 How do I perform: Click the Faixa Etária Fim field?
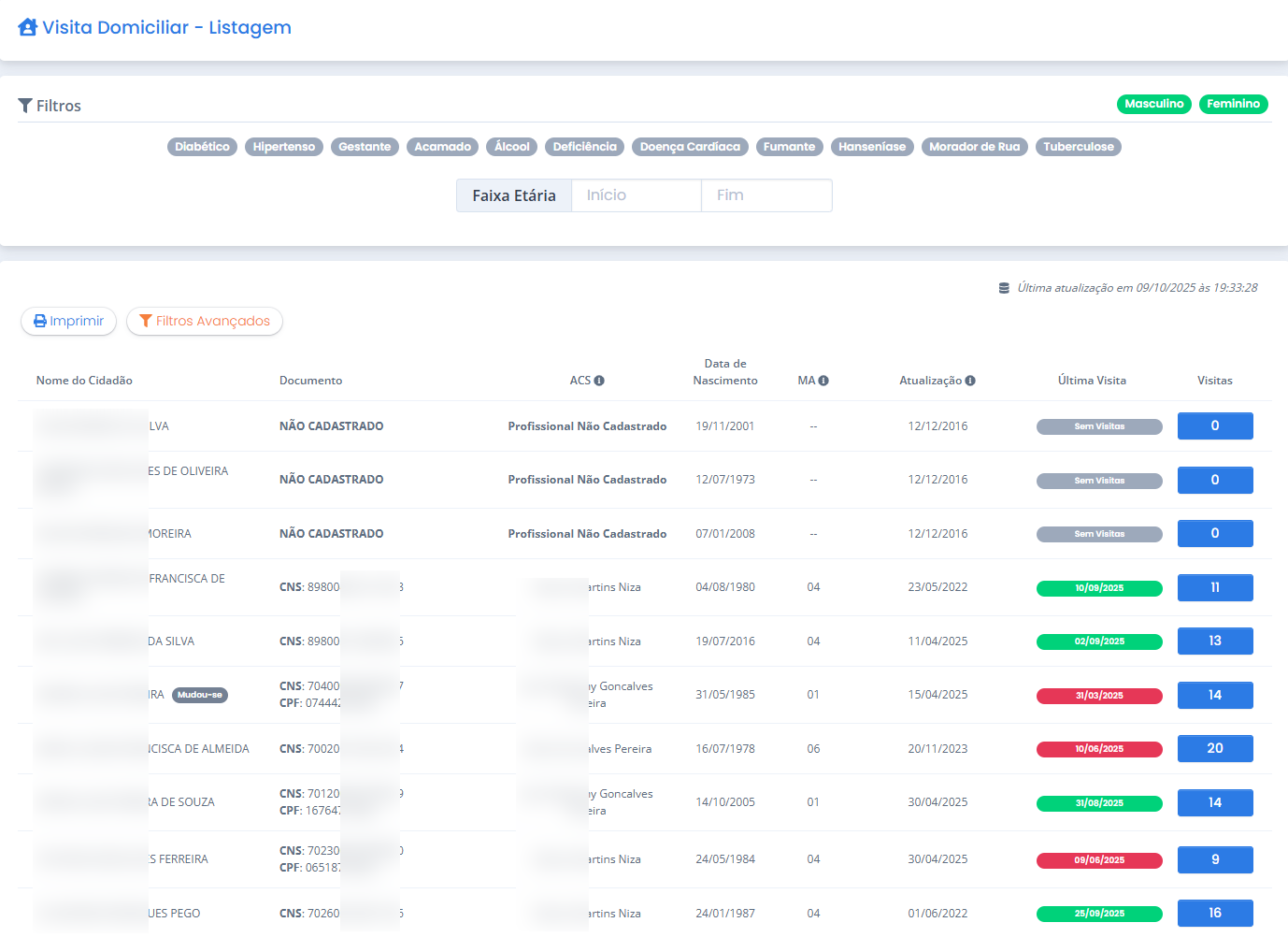766,195
